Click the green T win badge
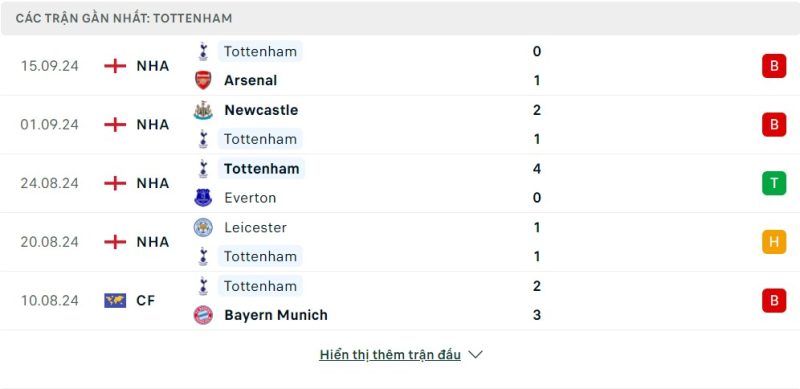 tap(774, 183)
